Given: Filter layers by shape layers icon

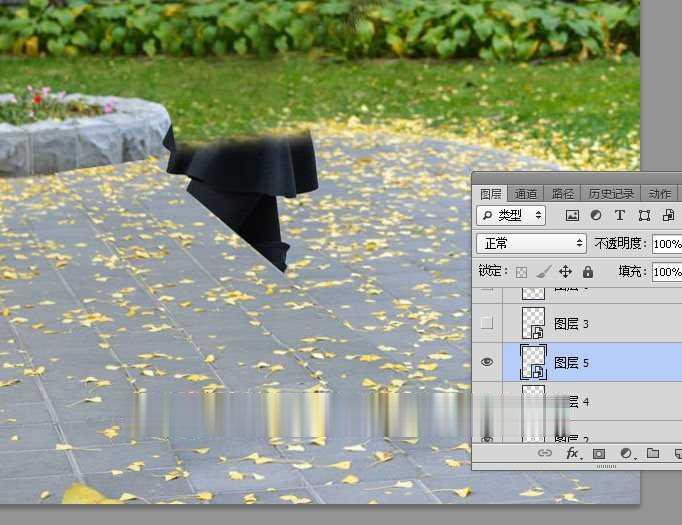Looking at the screenshot, I should [644, 215].
